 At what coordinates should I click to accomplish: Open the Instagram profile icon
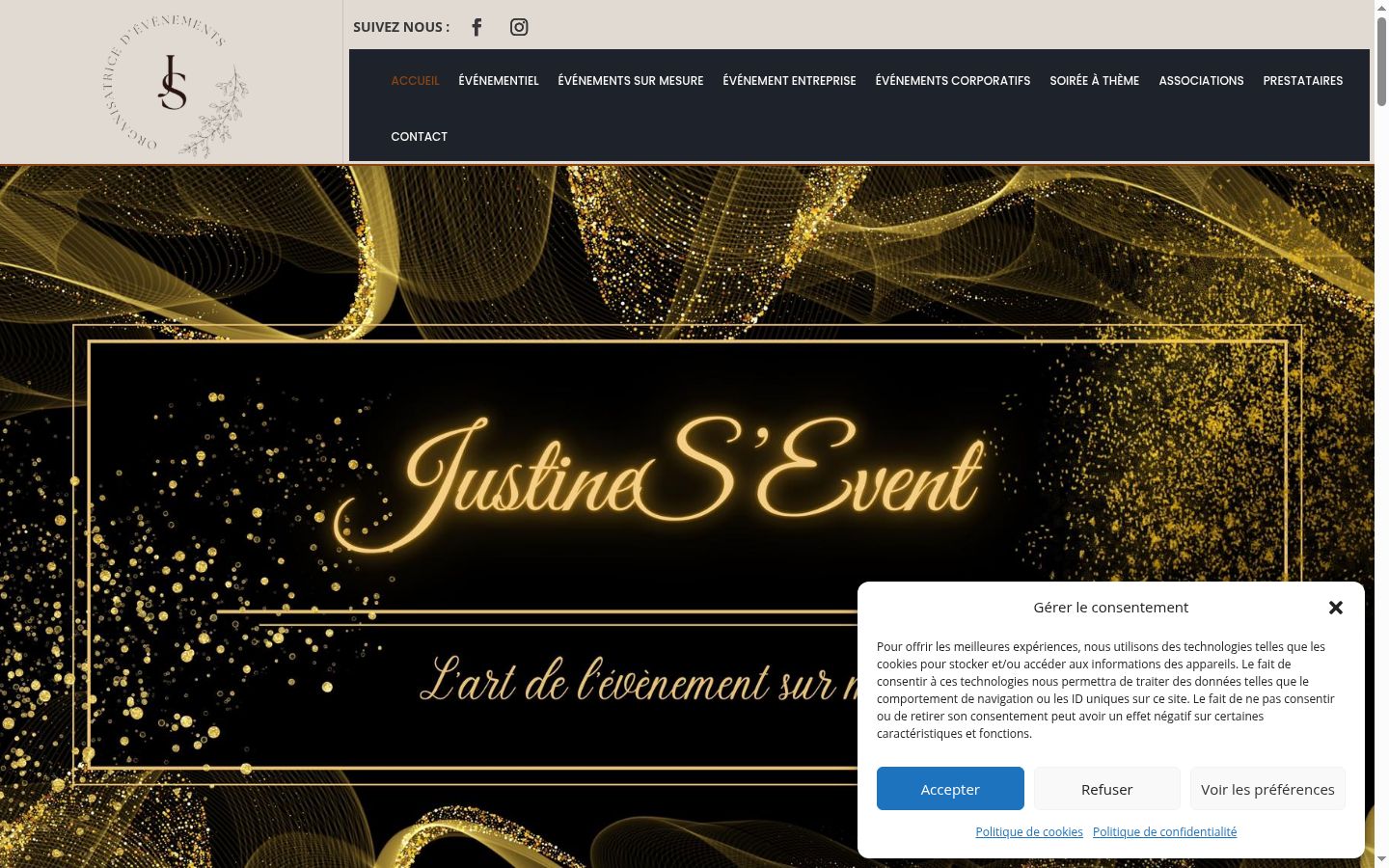tap(519, 27)
